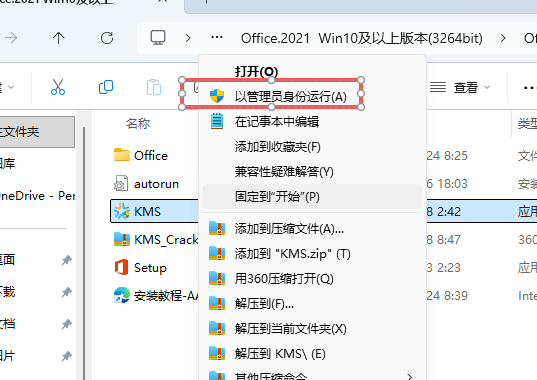Choose 打开(O) in the context menu
This screenshot has width=537, height=380.
(x=256, y=72)
